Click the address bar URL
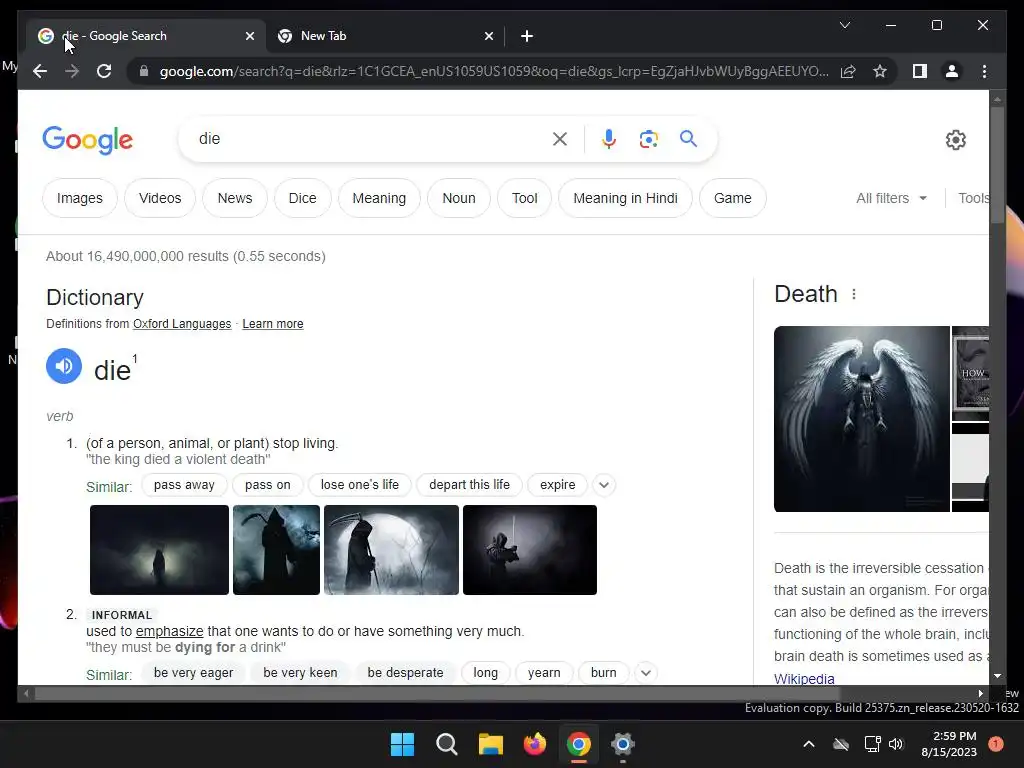Screen dimensions: 1024x768 click(x=494, y=71)
